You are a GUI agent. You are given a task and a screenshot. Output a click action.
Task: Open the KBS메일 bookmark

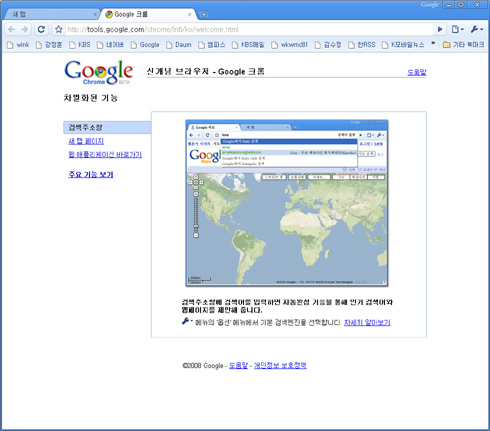(248, 45)
